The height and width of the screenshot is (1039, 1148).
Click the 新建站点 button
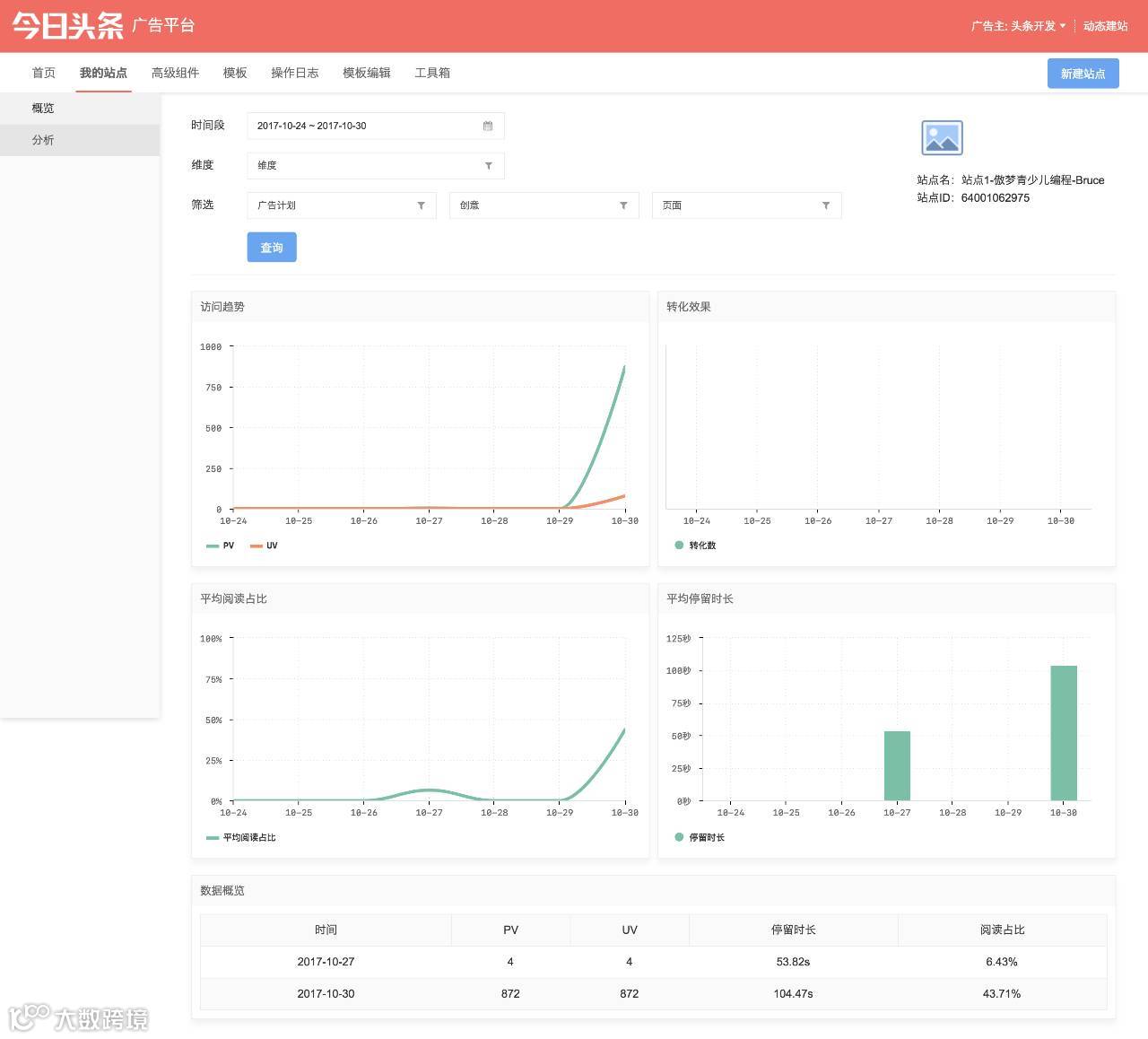(x=1083, y=74)
